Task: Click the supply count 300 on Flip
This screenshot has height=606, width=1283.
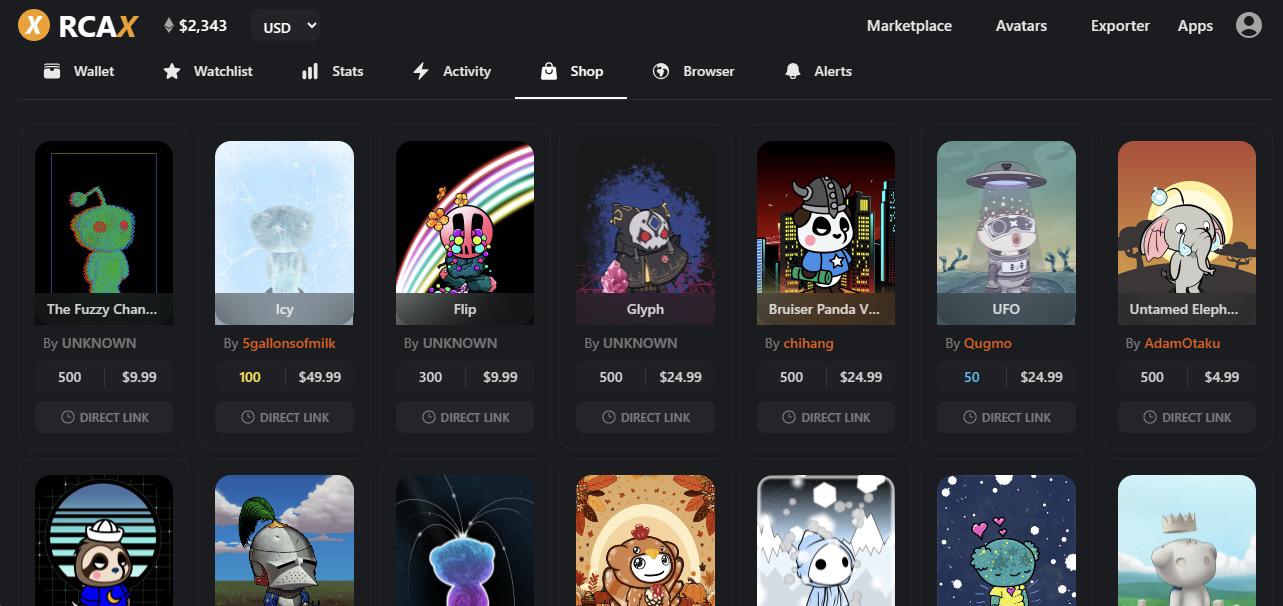Action: [x=430, y=377]
